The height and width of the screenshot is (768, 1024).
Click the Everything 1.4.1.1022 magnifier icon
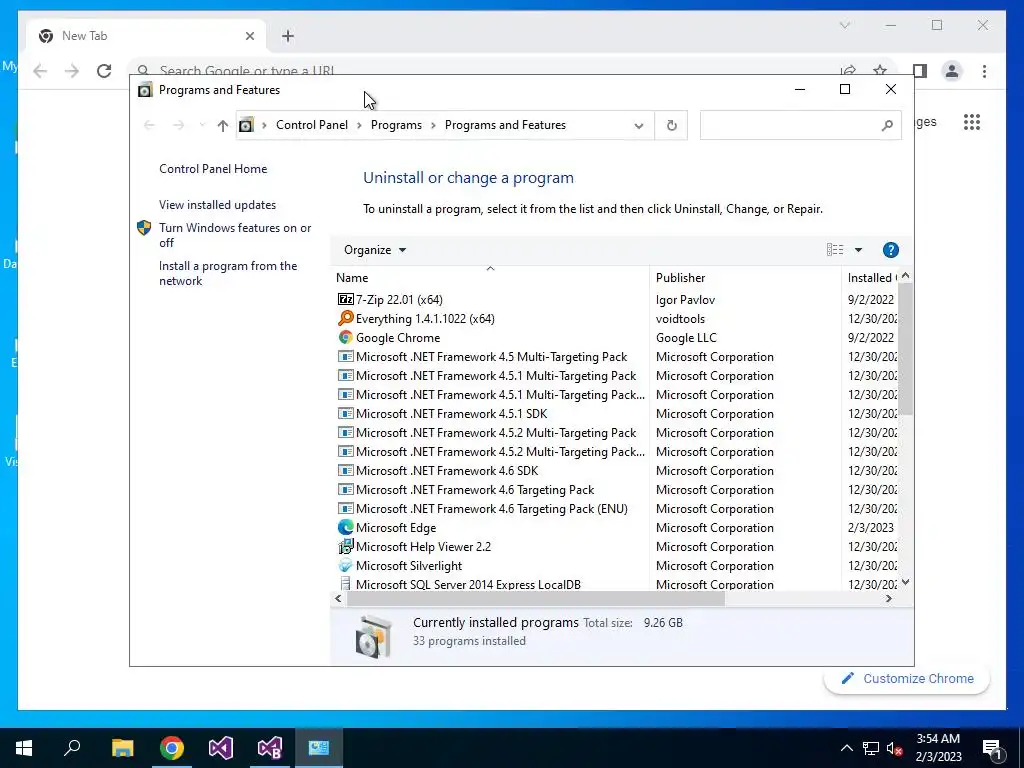pyautogui.click(x=345, y=318)
